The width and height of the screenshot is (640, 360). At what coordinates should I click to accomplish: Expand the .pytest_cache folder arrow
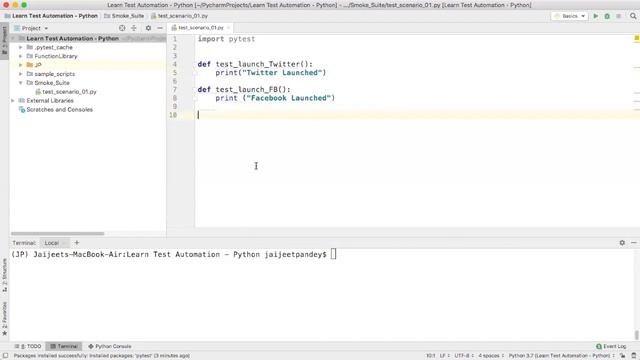click(20, 47)
